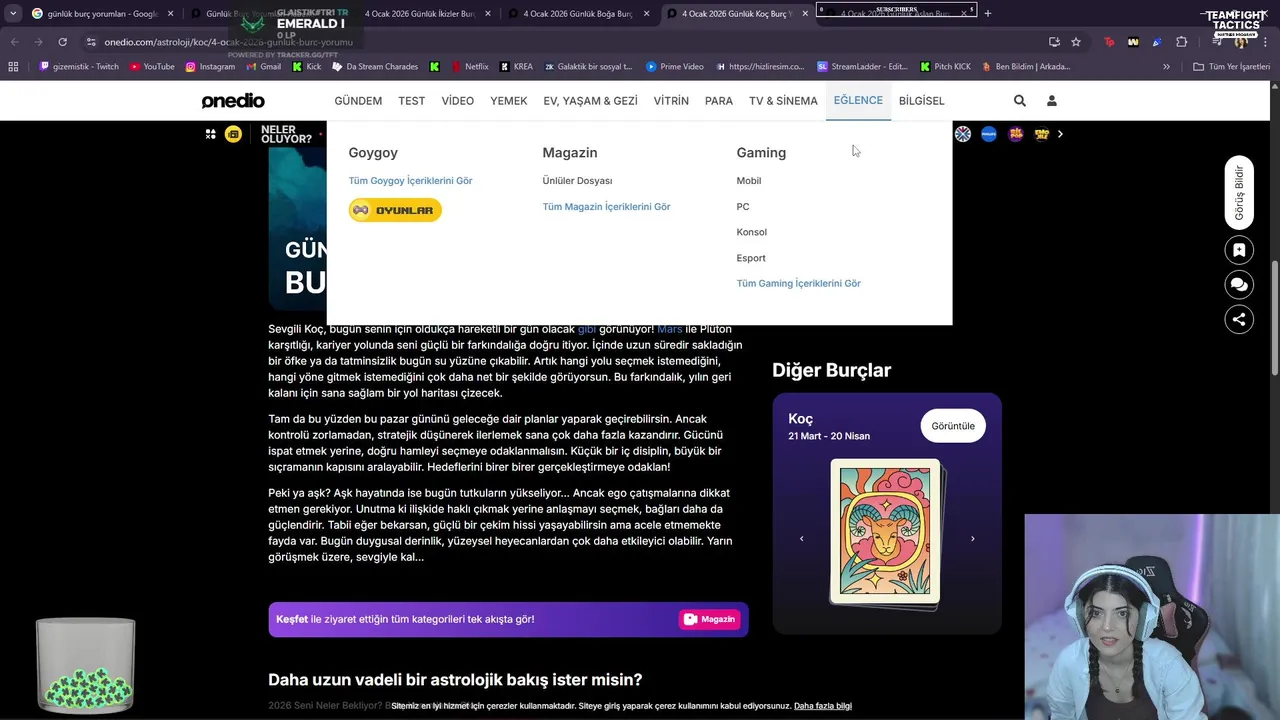Open the BİLGİSEL menu
1280x720 pixels.
tap(922, 101)
